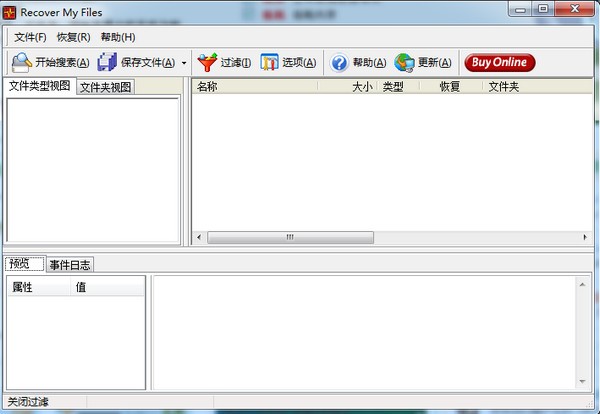Click the 过滤(I) toolbar label
This screenshot has width=600, height=414.
tap(236, 62)
